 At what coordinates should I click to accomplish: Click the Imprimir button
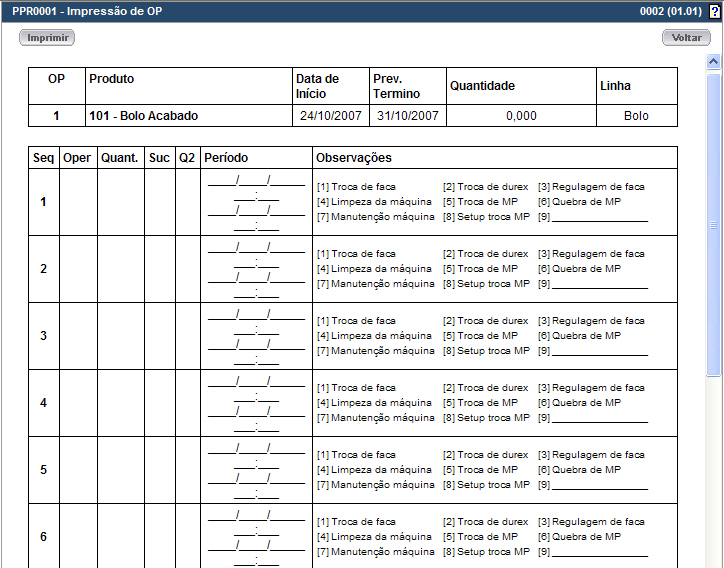point(47,37)
